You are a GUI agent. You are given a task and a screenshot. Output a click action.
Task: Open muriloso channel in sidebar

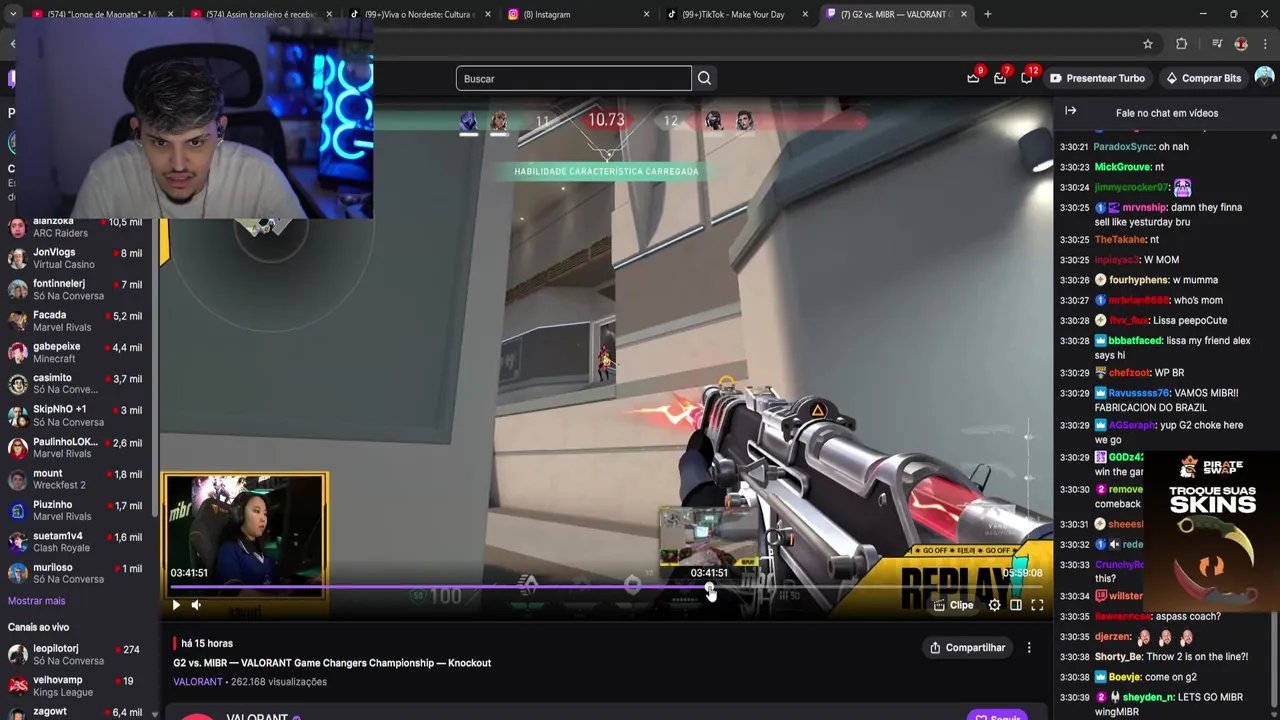(76, 573)
